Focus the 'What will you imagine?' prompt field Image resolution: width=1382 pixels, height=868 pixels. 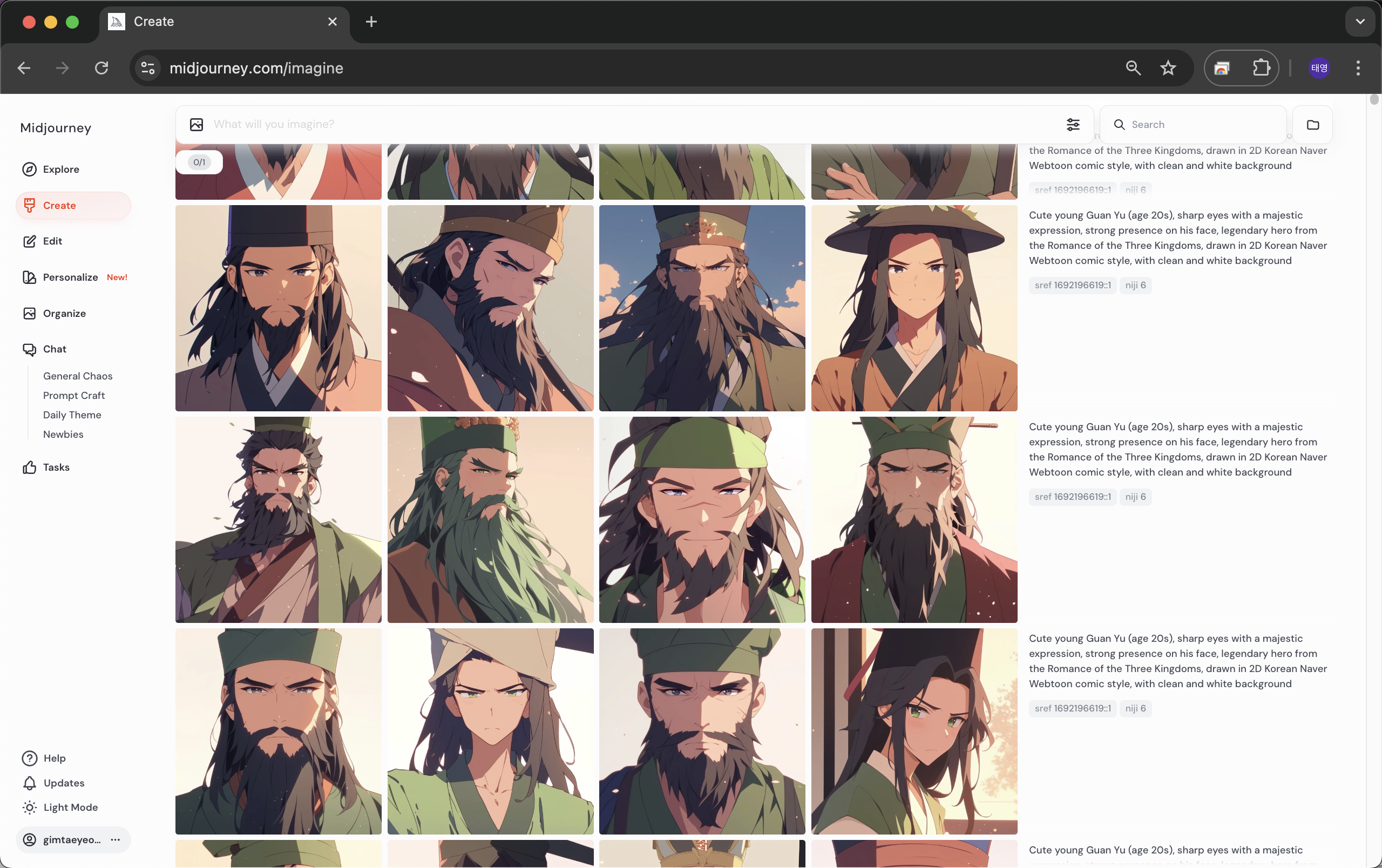(x=631, y=124)
